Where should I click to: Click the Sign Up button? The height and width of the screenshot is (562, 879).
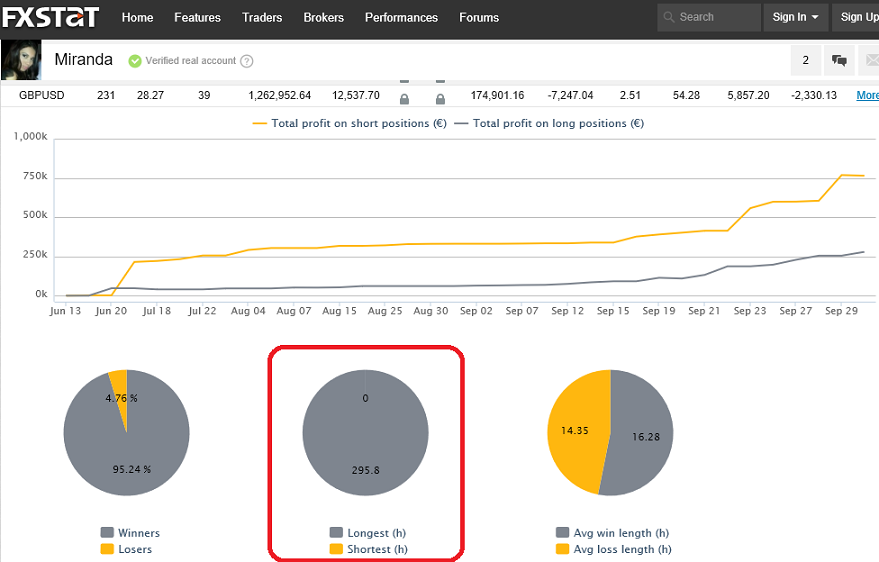(858, 17)
